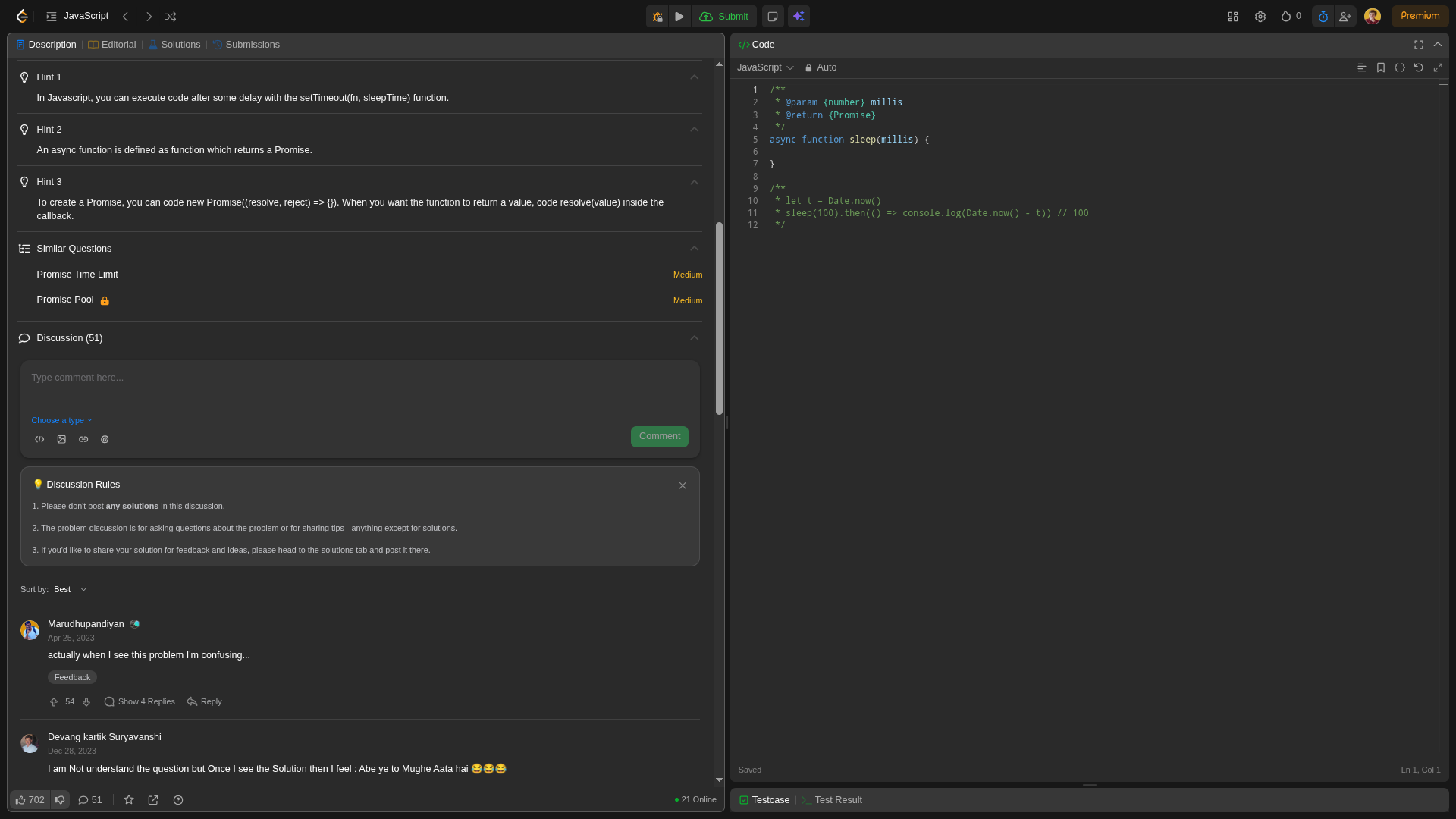The image size is (1456, 819).
Task: Open the timer stopwatch icon
Action: tap(1323, 17)
